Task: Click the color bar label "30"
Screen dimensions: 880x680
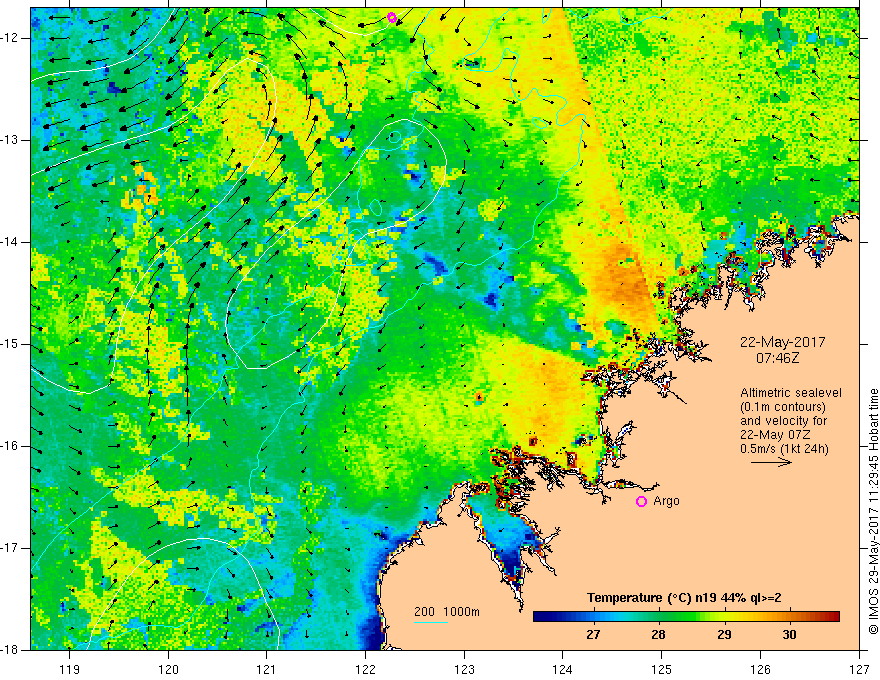Action: (789, 635)
